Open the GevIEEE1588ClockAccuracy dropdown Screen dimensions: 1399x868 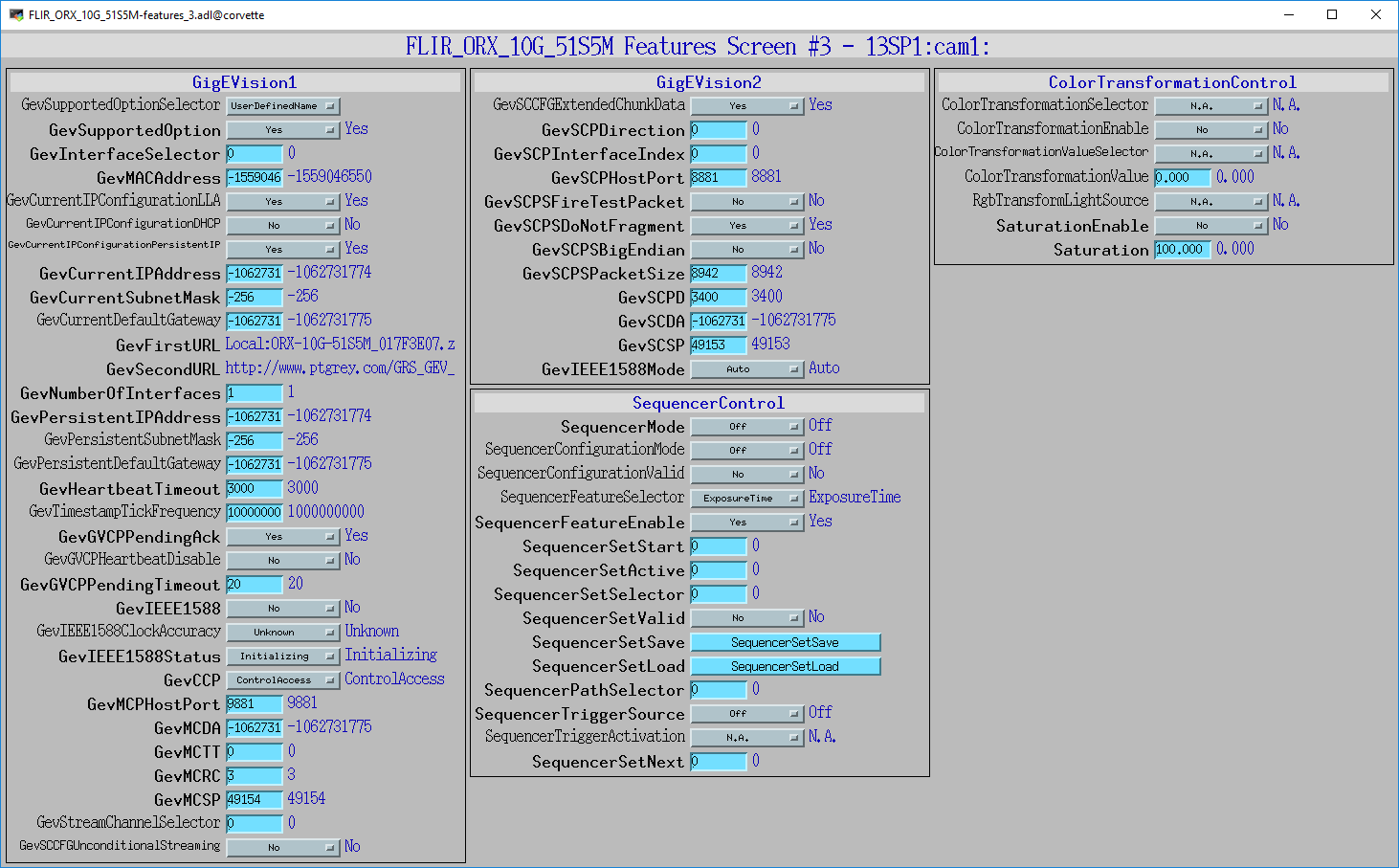click(x=283, y=633)
